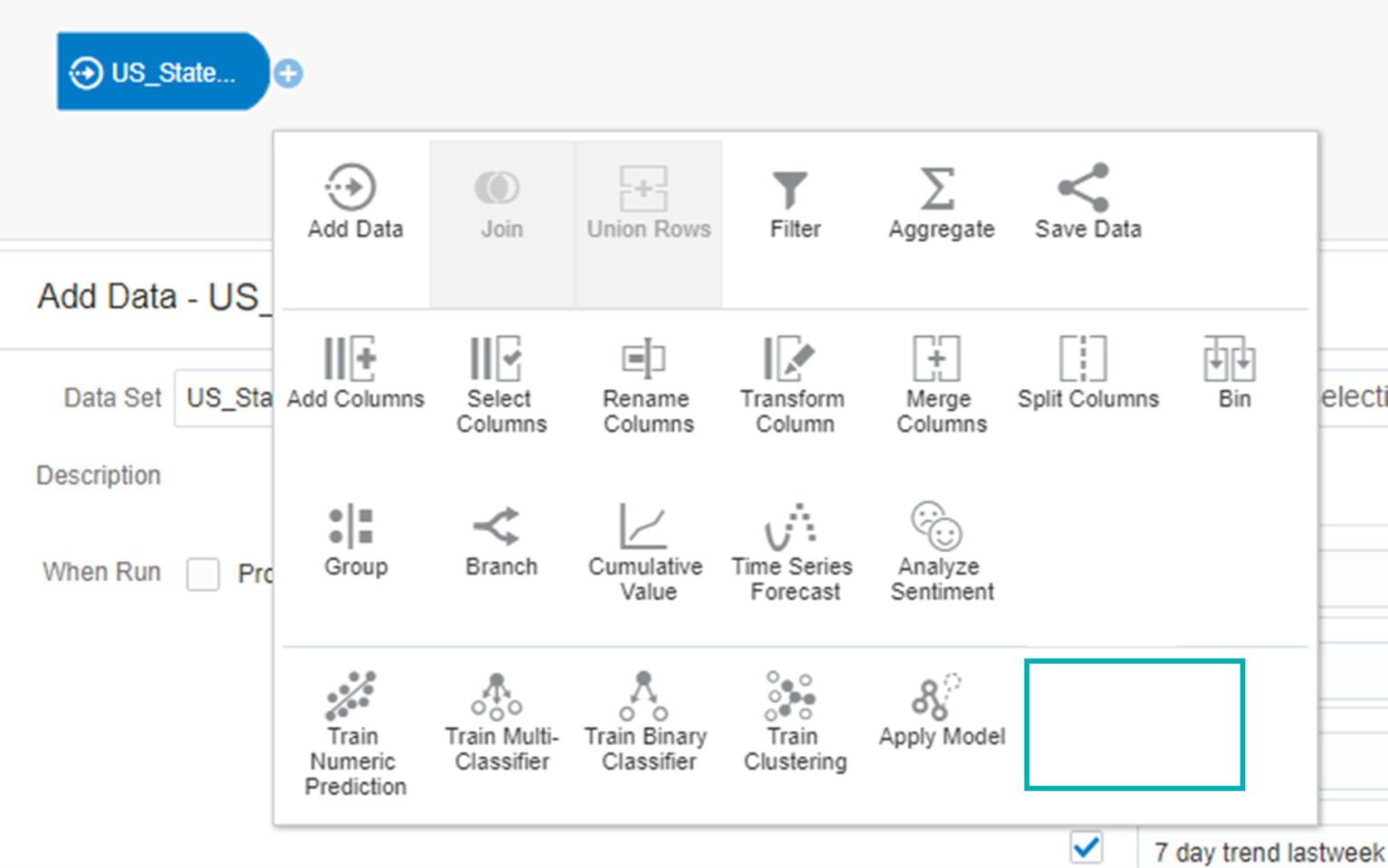
Task: Choose the Transform Column step
Action: tap(792, 385)
